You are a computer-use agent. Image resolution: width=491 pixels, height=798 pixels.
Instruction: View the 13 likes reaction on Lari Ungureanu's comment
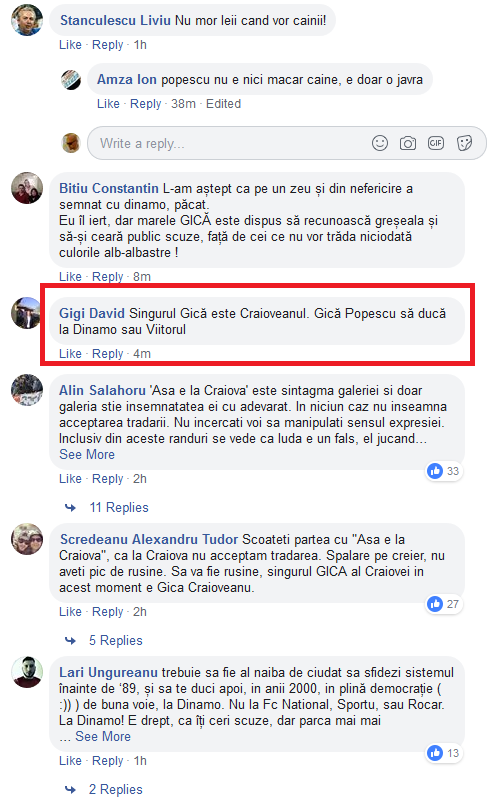click(x=443, y=753)
